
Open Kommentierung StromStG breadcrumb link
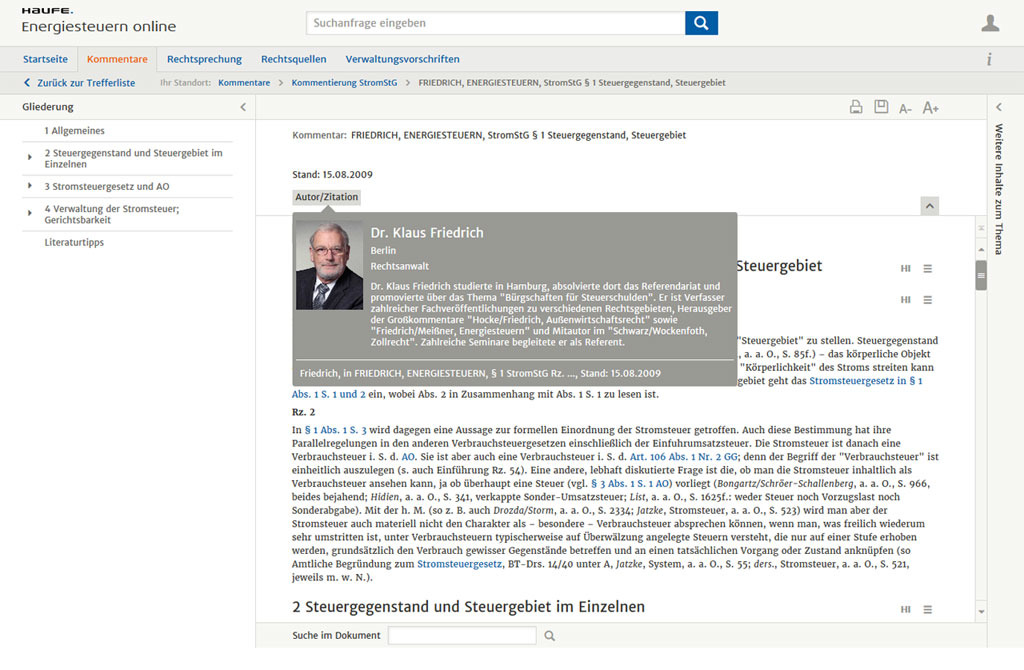(344, 83)
